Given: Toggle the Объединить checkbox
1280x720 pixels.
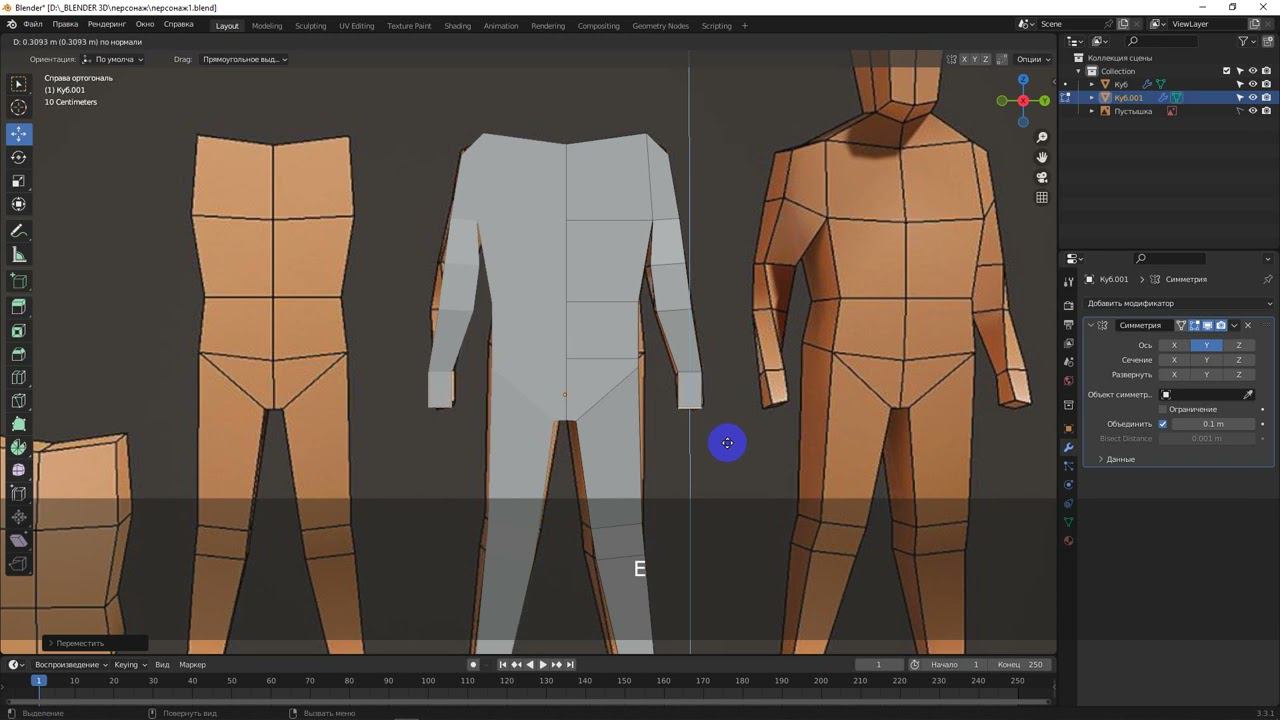Looking at the screenshot, I should 1163,424.
